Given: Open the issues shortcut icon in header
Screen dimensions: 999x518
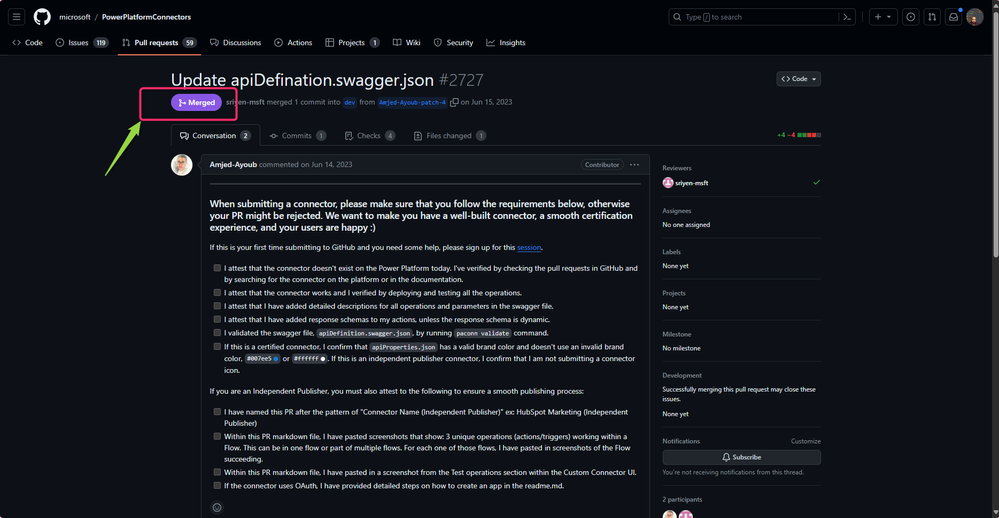Looking at the screenshot, I should click(x=910, y=17).
